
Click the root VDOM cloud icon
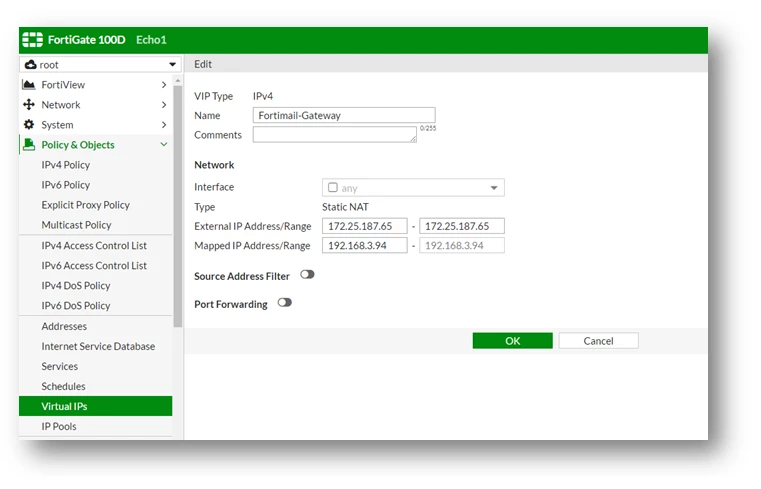(31, 65)
